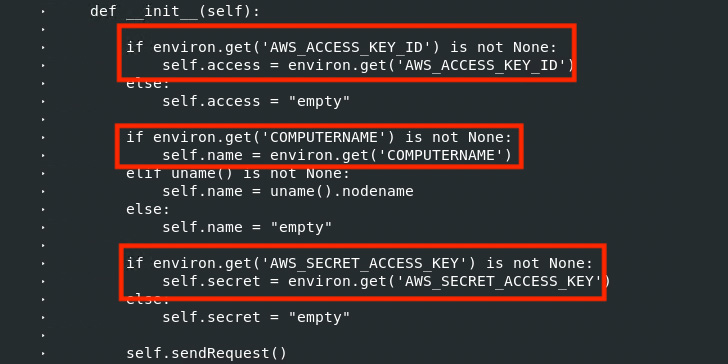
Task: Click gutter arrow beside if COMPUTERNAME check line
Action: coord(43,137)
